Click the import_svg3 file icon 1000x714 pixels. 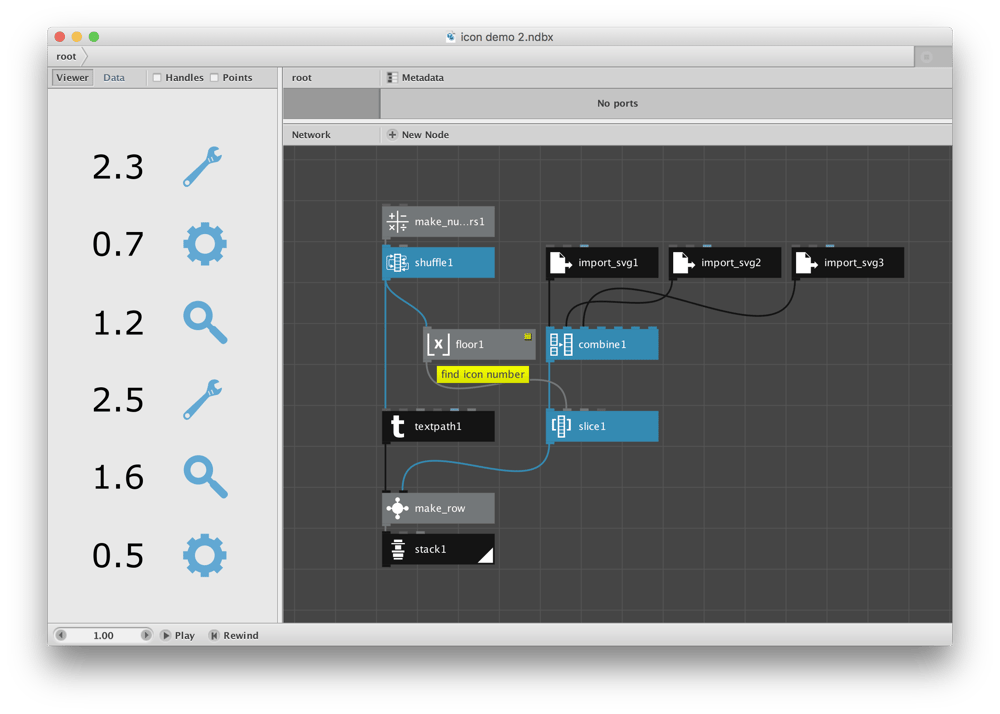pyautogui.click(x=806, y=263)
